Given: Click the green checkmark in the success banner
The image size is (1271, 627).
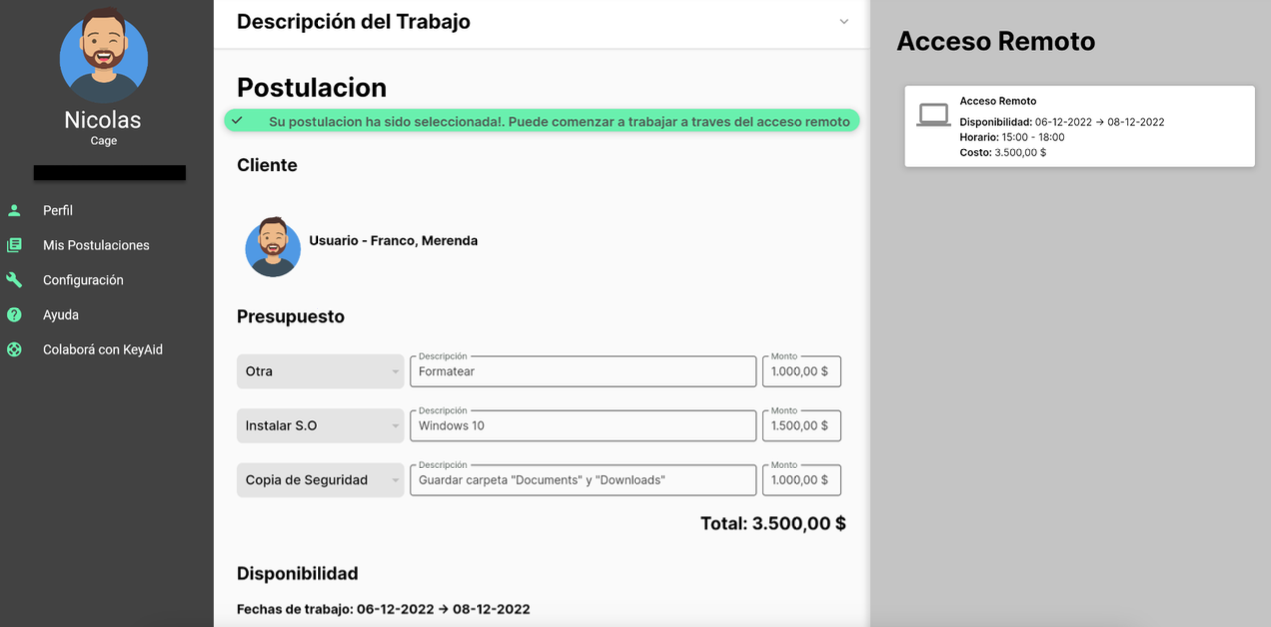Looking at the screenshot, I should click(238, 121).
